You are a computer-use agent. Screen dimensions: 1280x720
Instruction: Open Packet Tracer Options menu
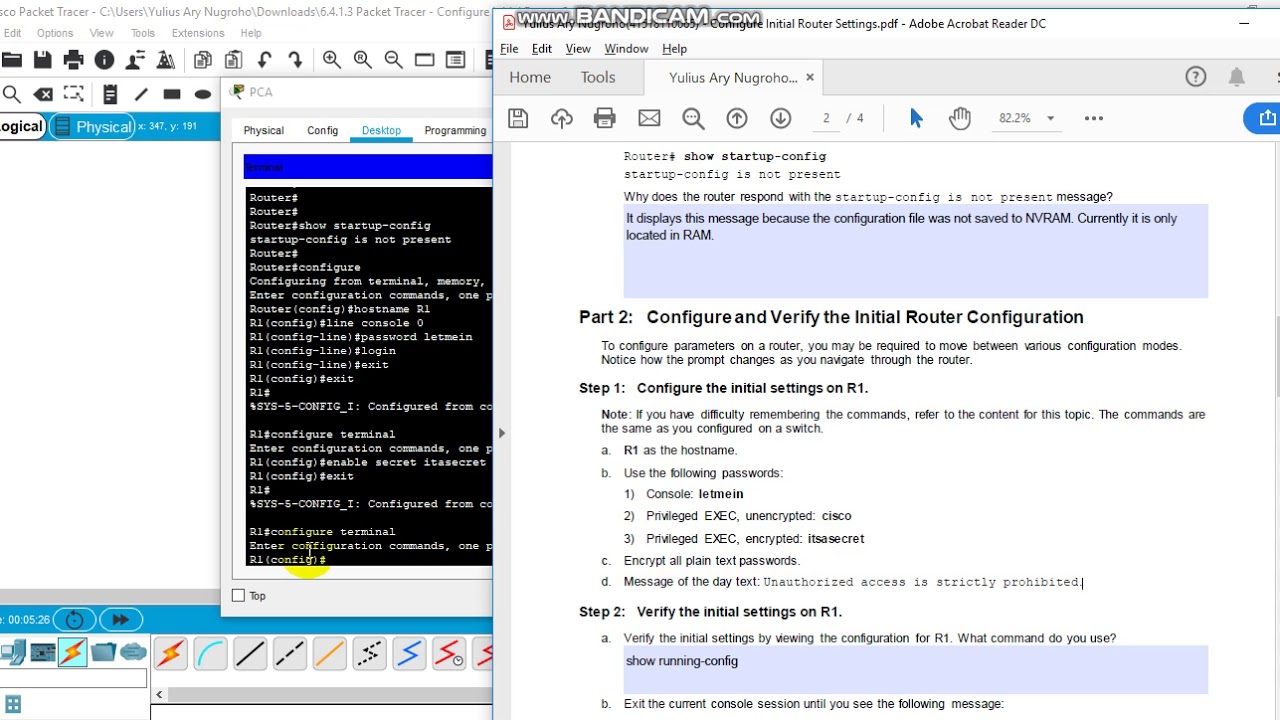(55, 33)
